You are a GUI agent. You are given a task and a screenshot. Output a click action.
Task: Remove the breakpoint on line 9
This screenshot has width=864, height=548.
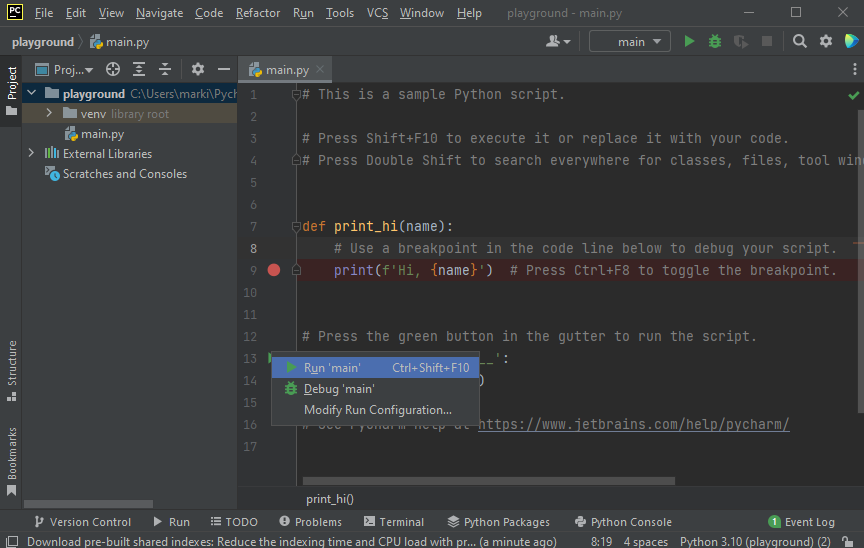(x=275, y=270)
